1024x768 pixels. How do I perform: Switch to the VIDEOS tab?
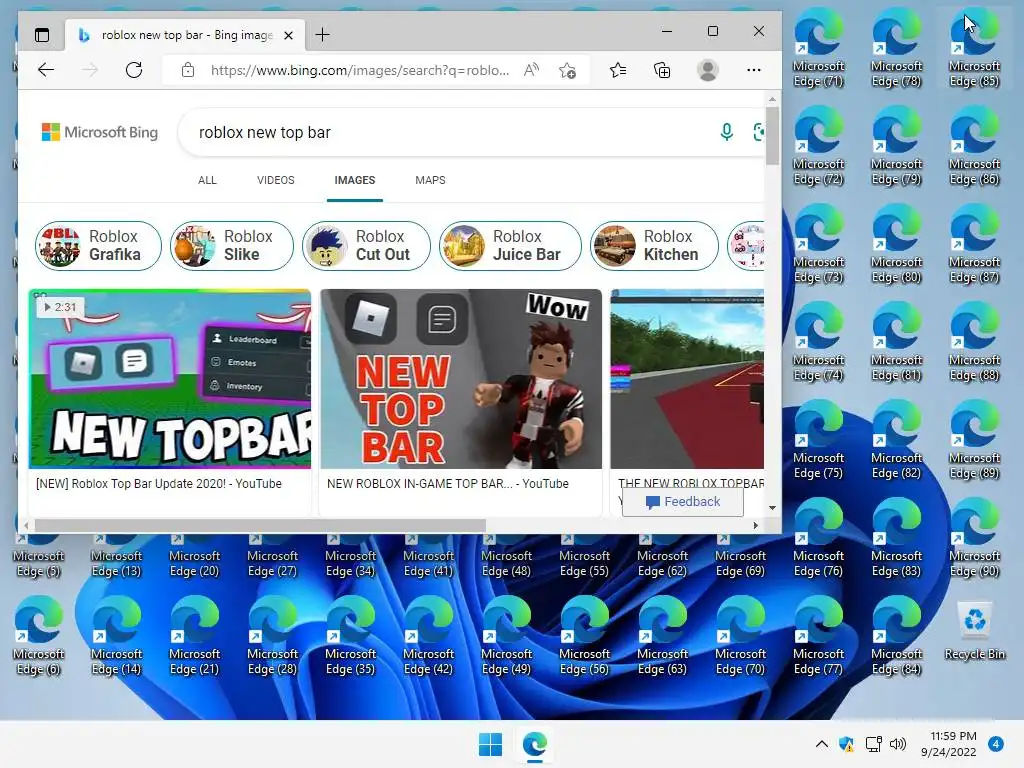tap(276, 180)
